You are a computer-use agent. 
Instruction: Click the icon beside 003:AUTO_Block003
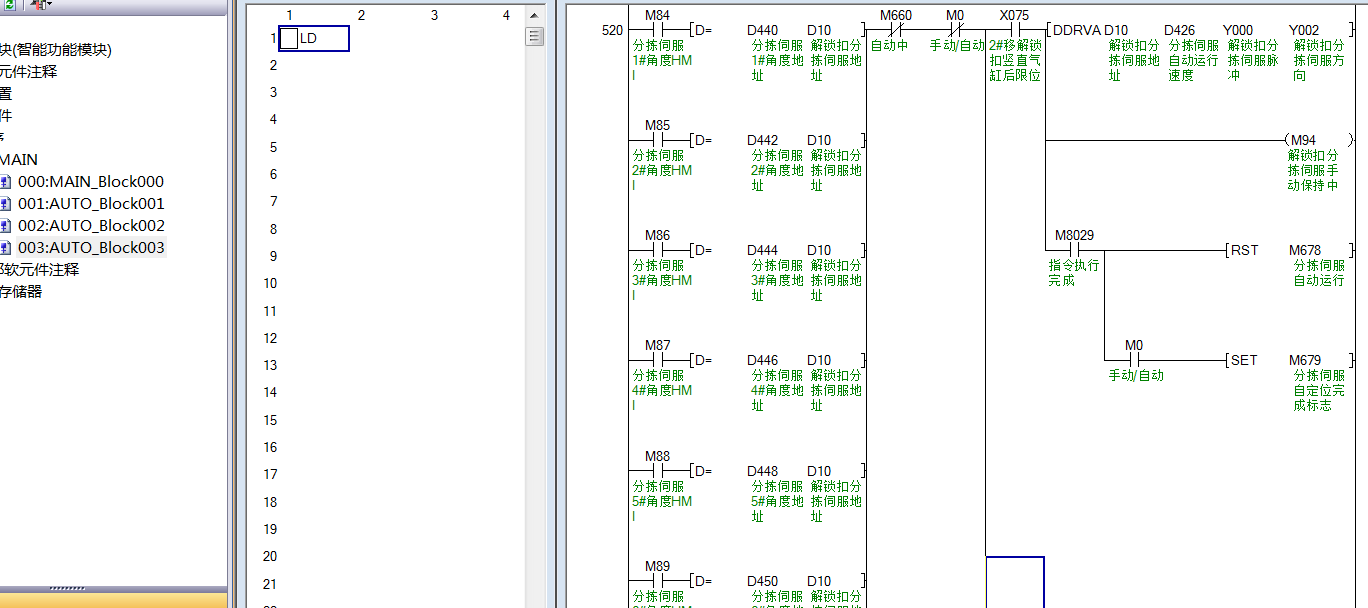[x=6, y=248]
